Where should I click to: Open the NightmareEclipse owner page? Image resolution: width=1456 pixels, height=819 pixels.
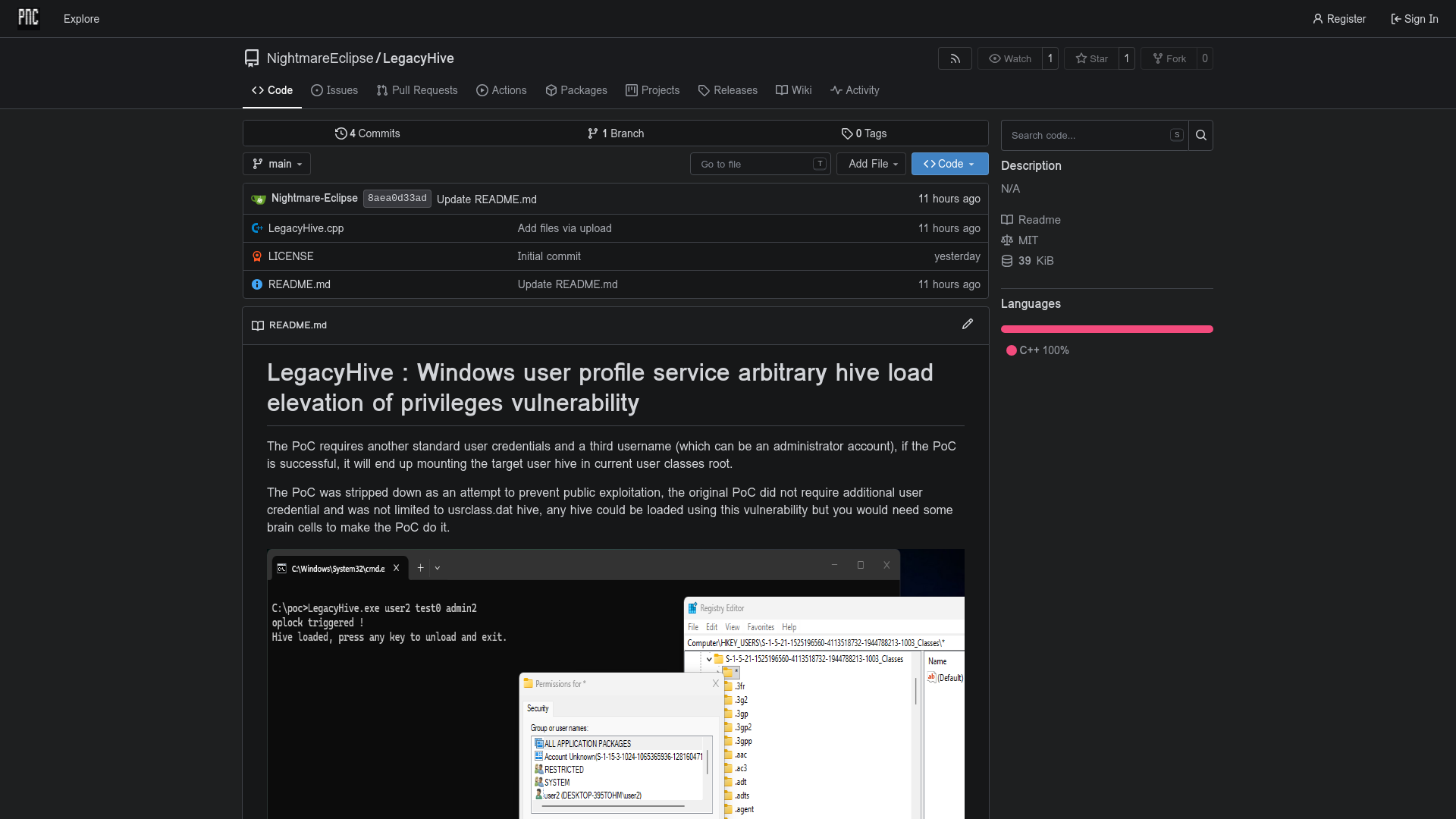(320, 58)
